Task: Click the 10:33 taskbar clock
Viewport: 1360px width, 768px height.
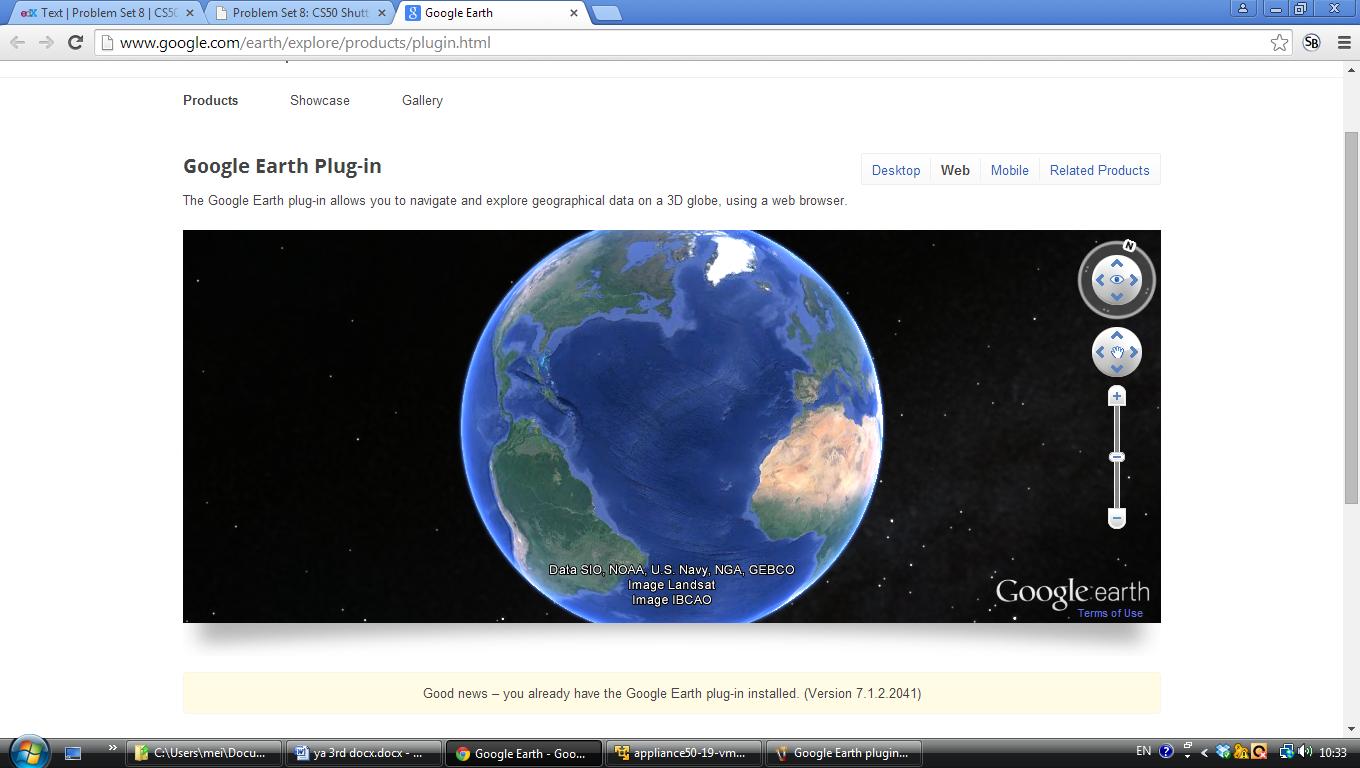Action: (x=1332, y=753)
